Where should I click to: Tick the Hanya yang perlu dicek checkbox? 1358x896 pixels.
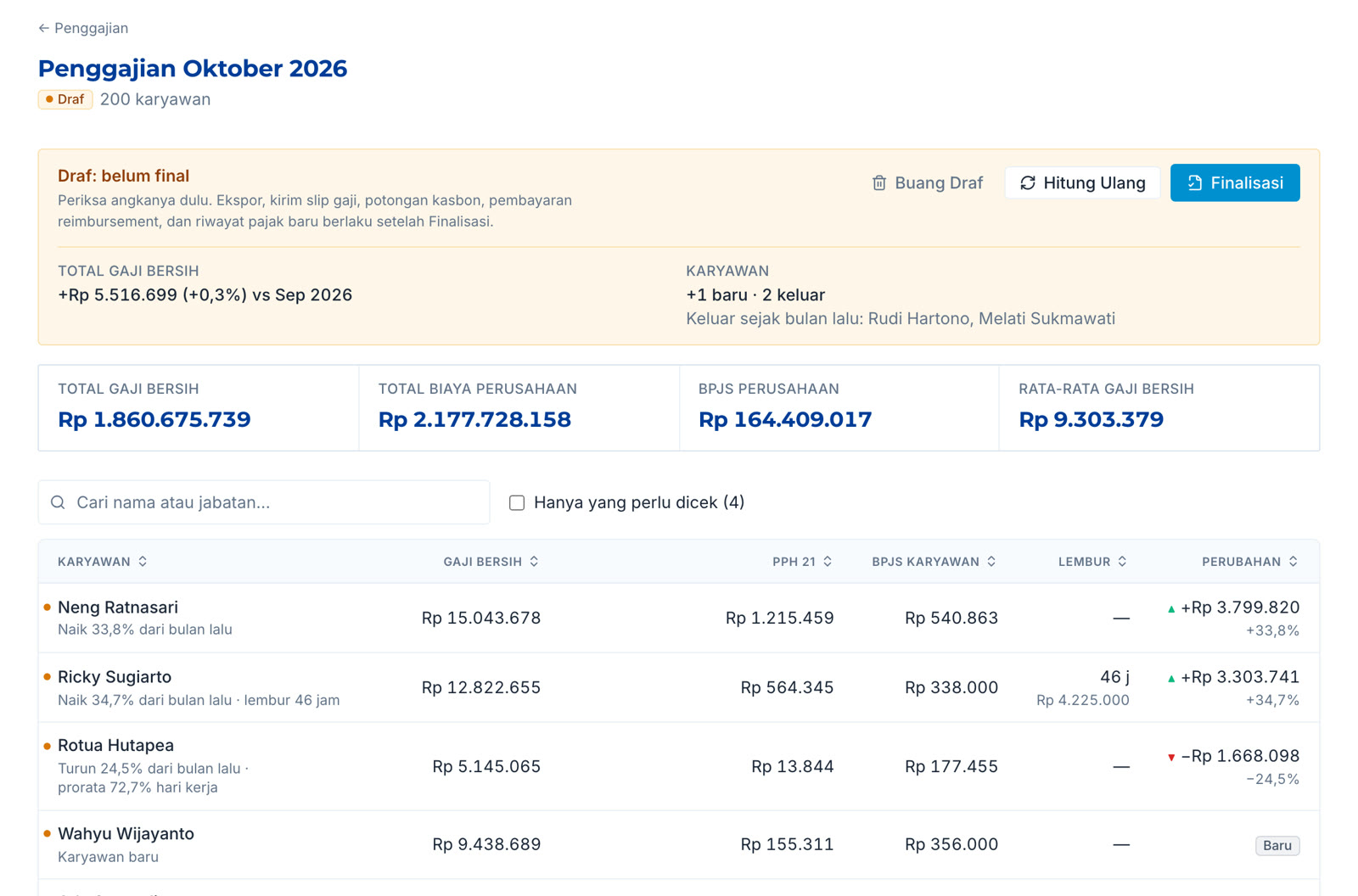[x=517, y=502]
